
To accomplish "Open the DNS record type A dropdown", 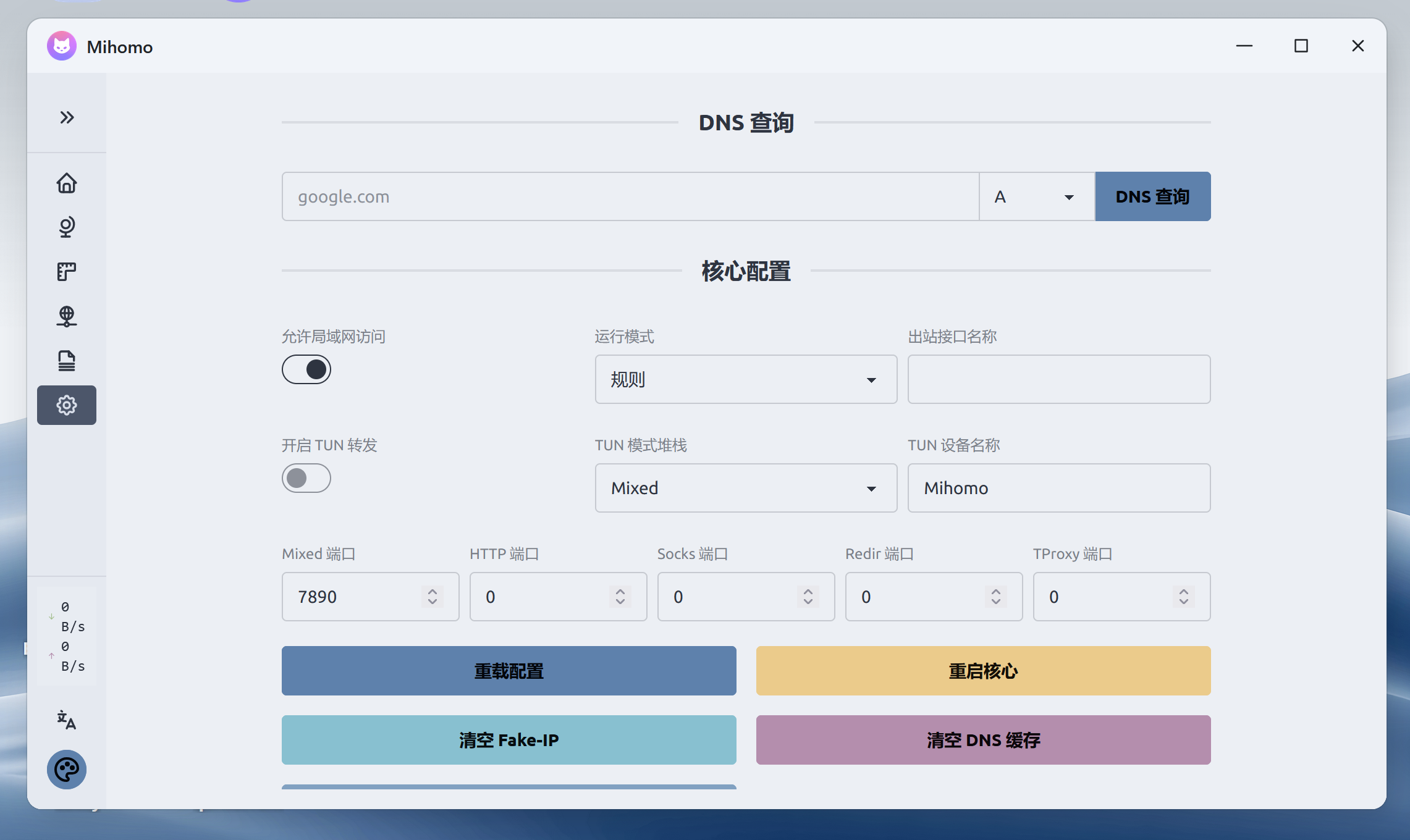I will tap(1036, 196).
